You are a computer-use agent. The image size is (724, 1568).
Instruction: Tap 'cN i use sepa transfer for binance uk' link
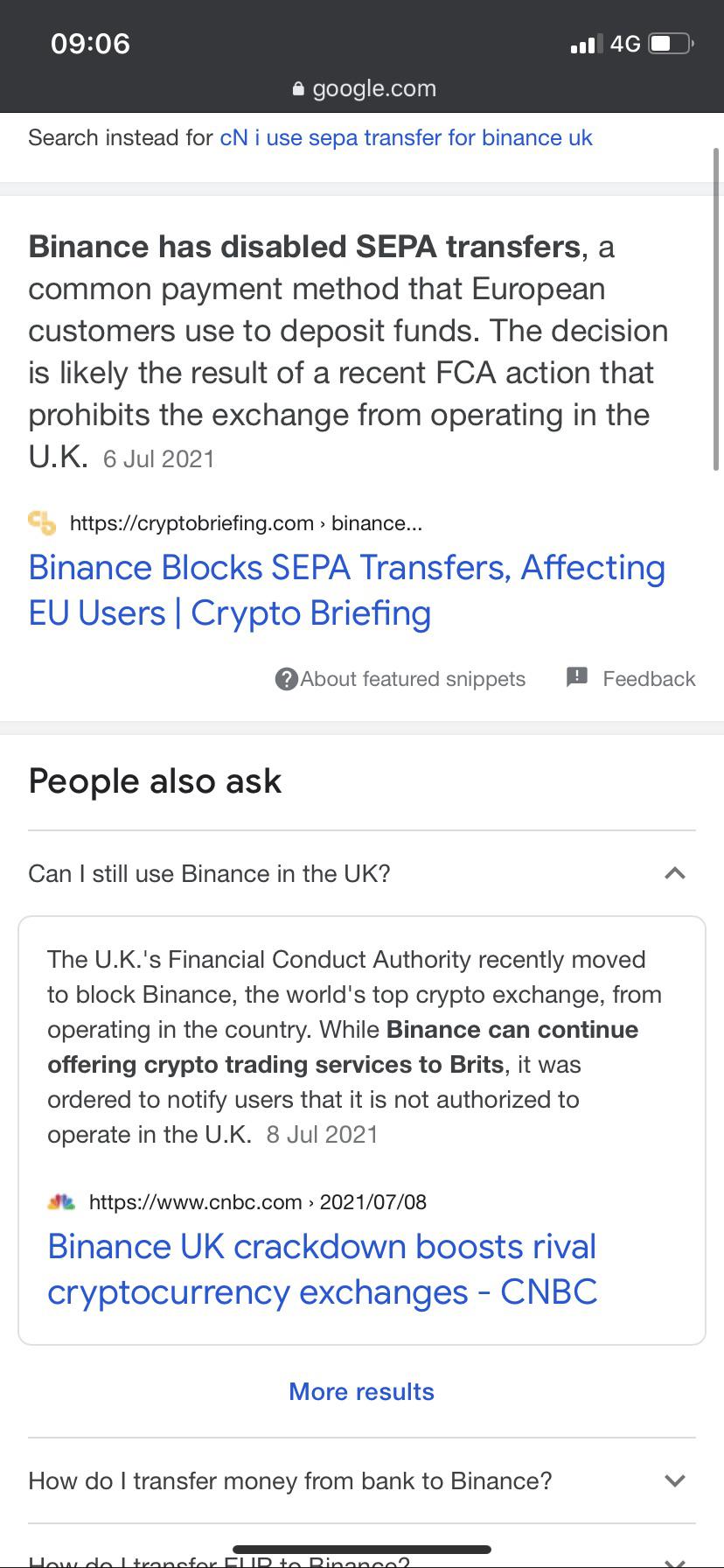406,137
